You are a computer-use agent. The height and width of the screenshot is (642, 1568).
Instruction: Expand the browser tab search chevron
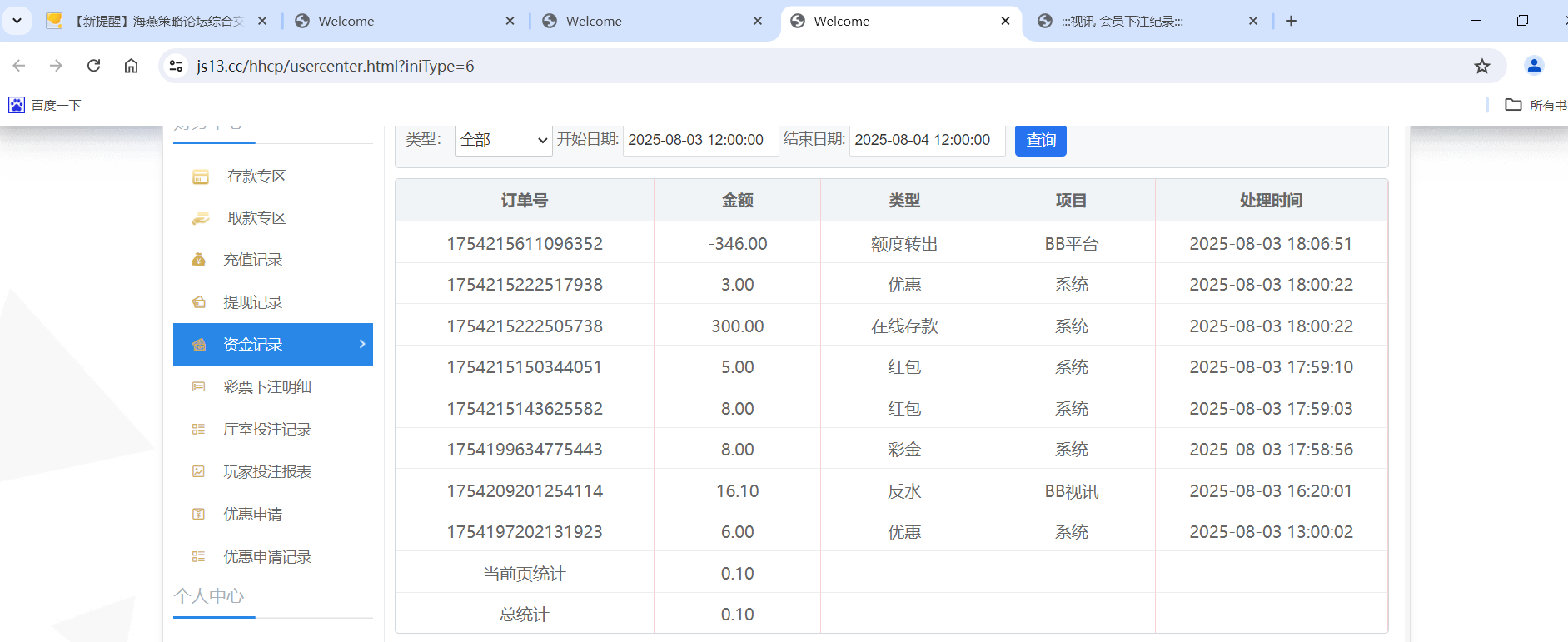[x=17, y=21]
